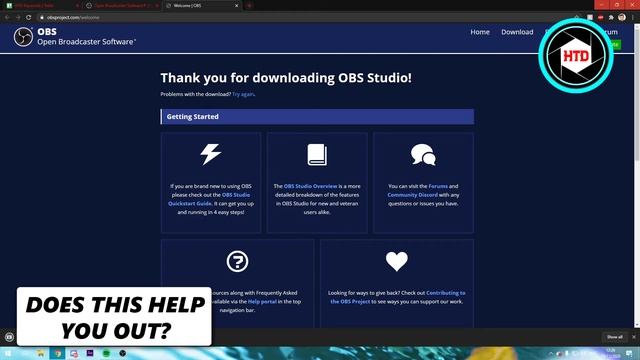This screenshot has height=360, width=640.
Task: Reload the page with the refresh icon
Action: [28, 18]
